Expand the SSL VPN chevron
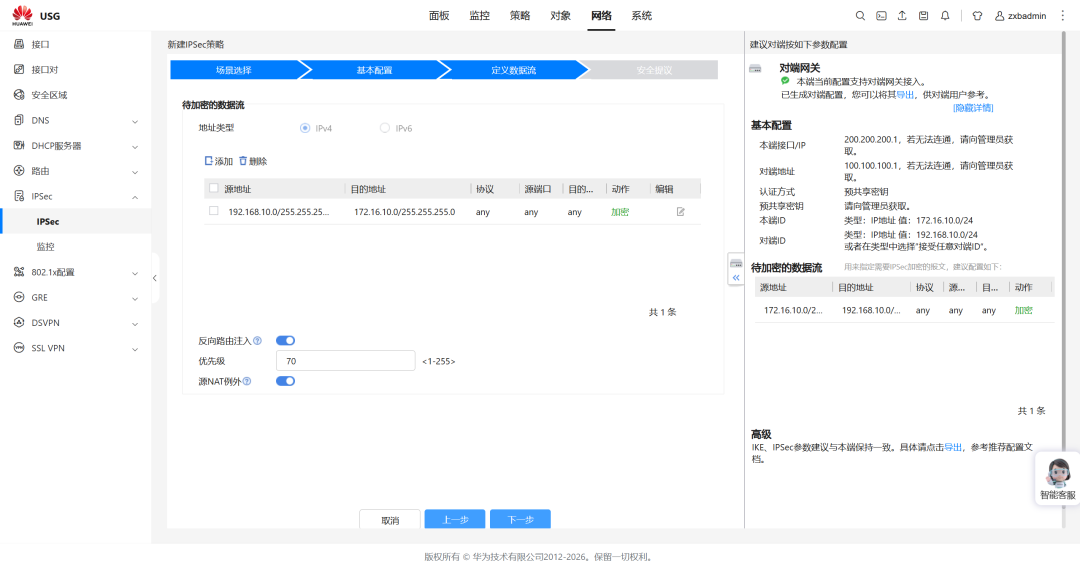This screenshot has width=1080, height=568. tap(135, 349)
